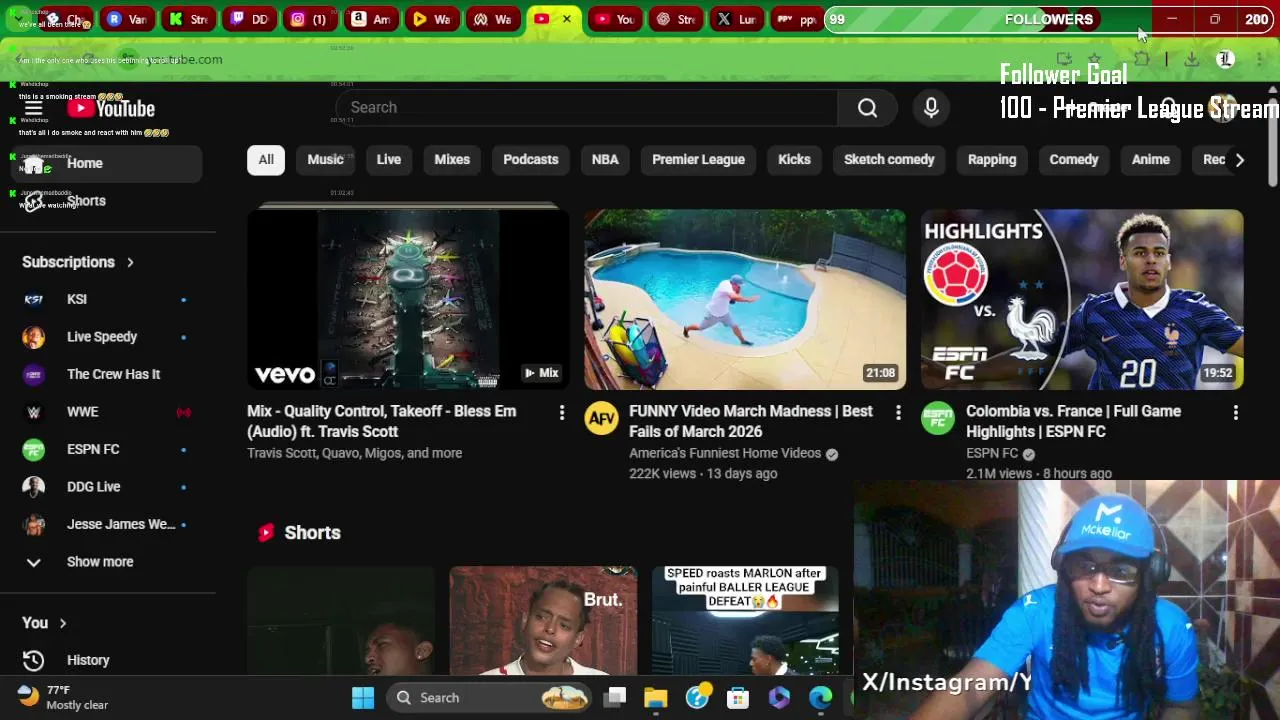The width and height of the screenshot is (1280, 720).
Task: Select the Music filter chip
Action: pyautogui.click(x=325, y=160)
